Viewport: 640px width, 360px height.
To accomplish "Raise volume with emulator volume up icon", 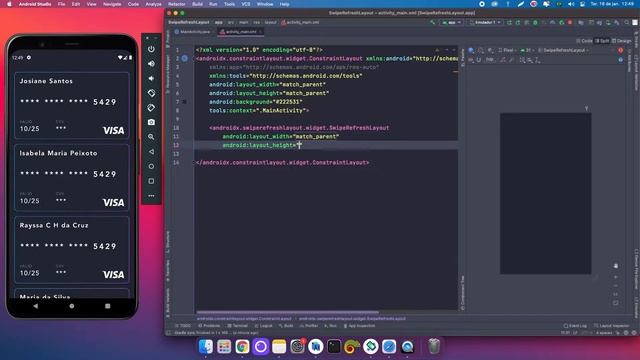I will (151, 64).
